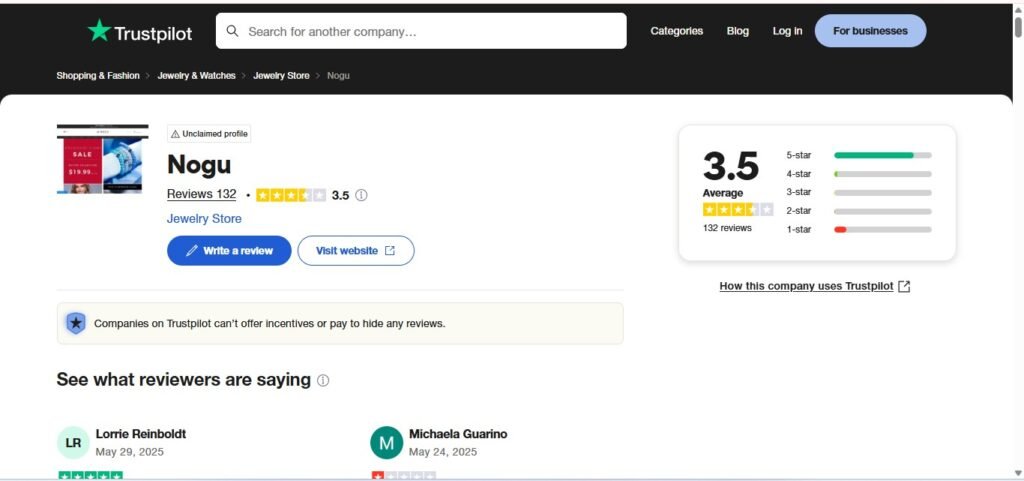The height and width of the screenshot is (481, 1024).
Task: Click reviewer name Lorrie Reinboldt
Action: point(141,434)
